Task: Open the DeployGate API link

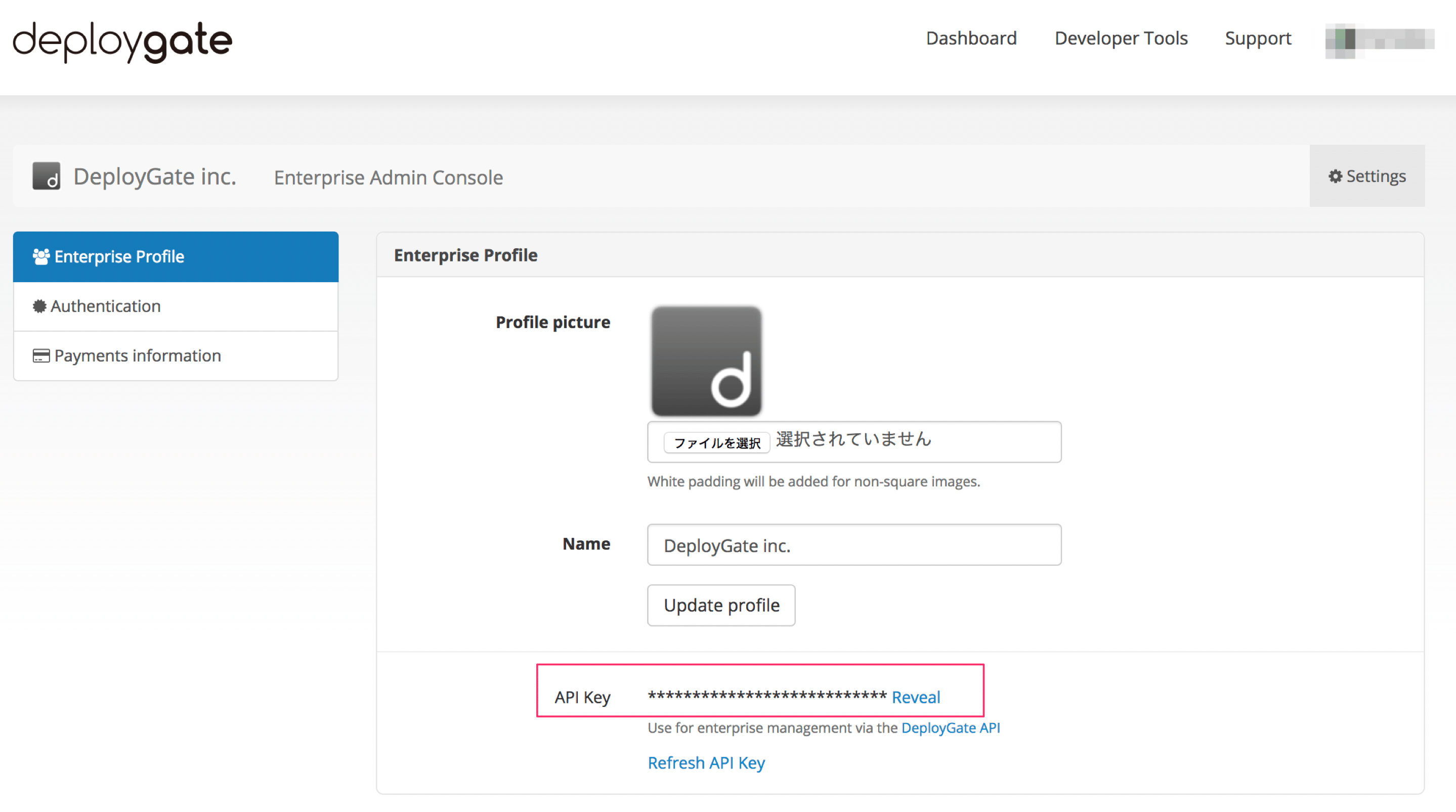Action: click(950, 728)
